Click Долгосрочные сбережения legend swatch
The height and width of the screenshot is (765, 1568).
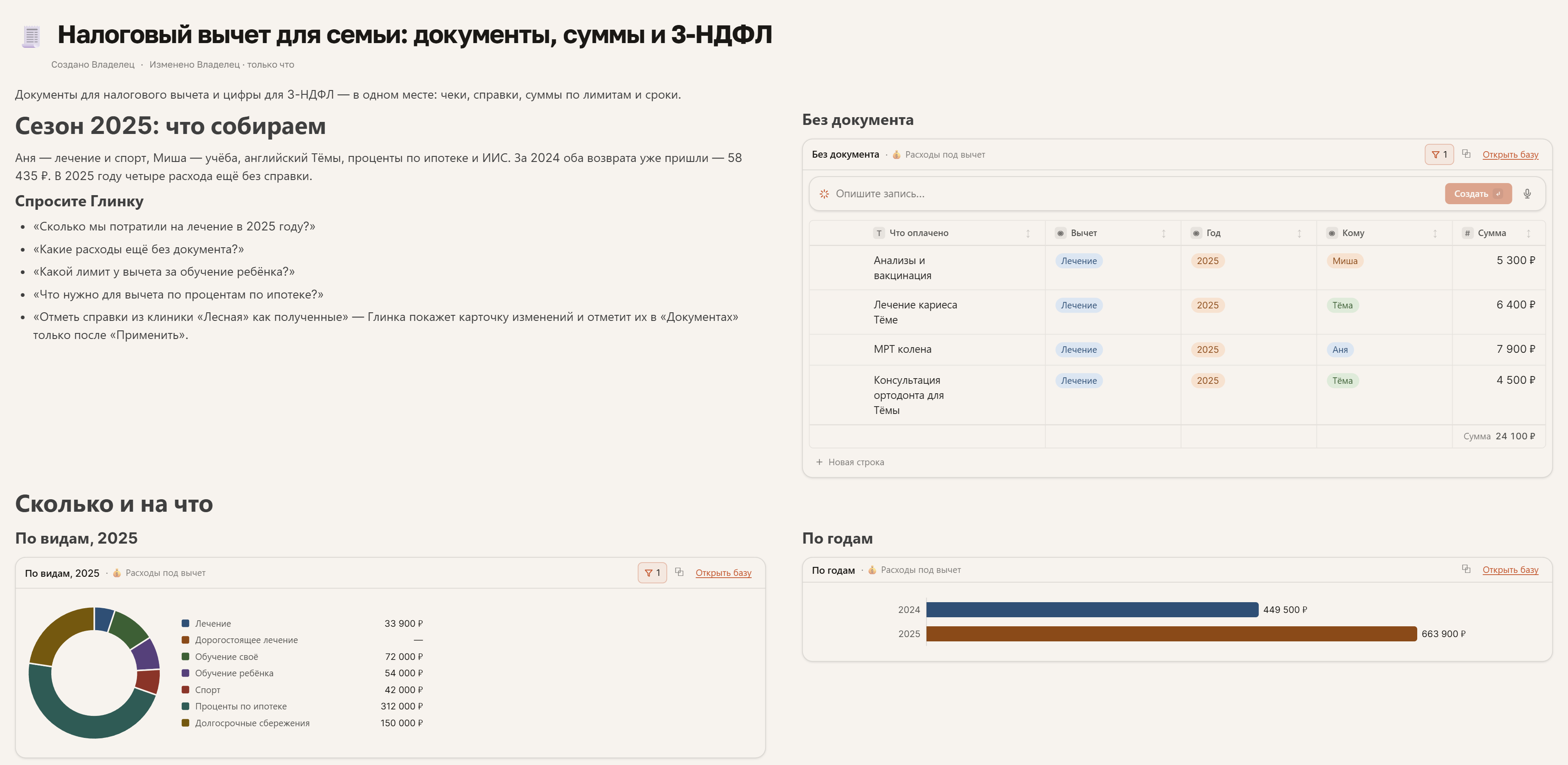(186, 723)
